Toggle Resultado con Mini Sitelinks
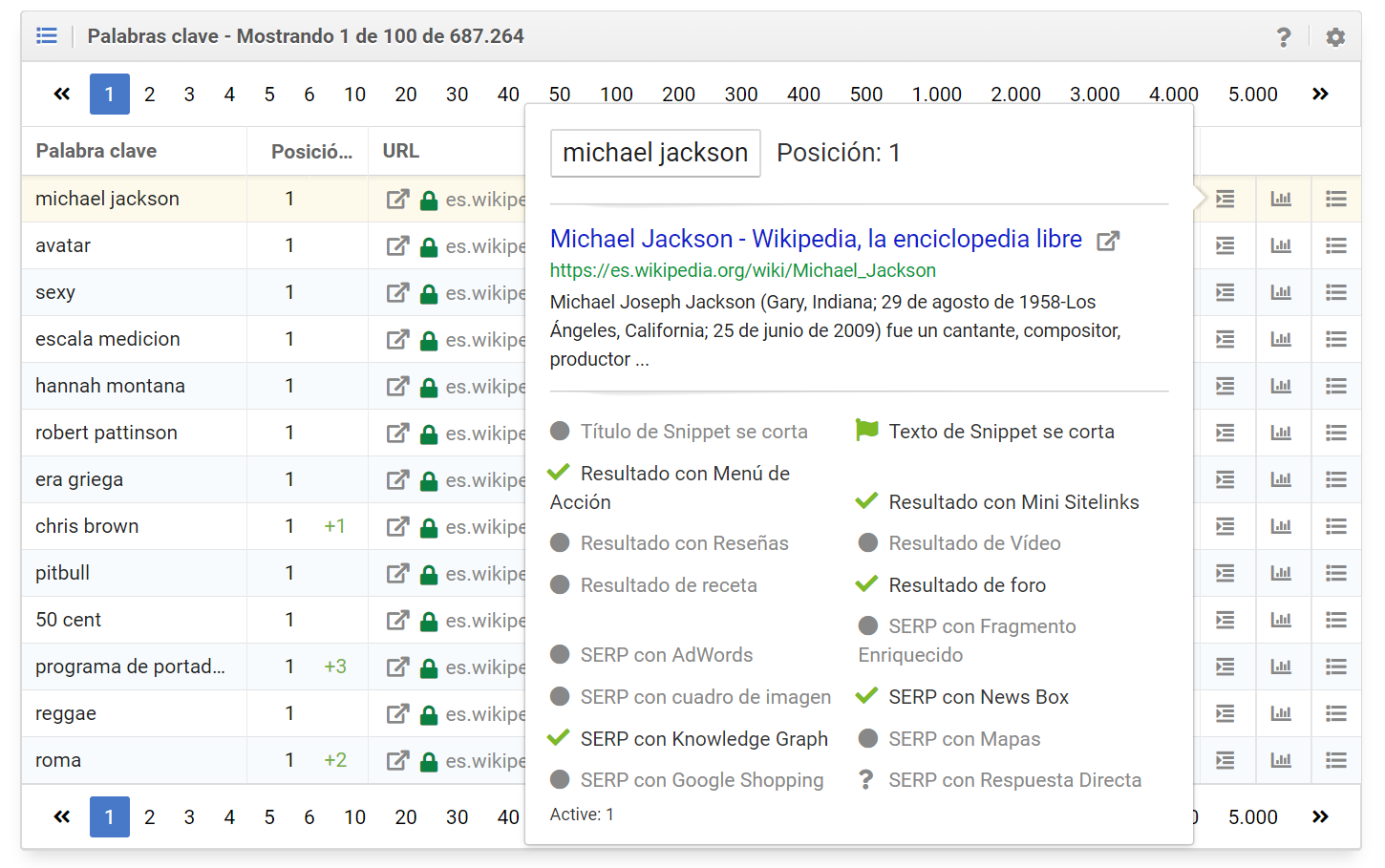1385x868 pixels. (x=997, y=502)
